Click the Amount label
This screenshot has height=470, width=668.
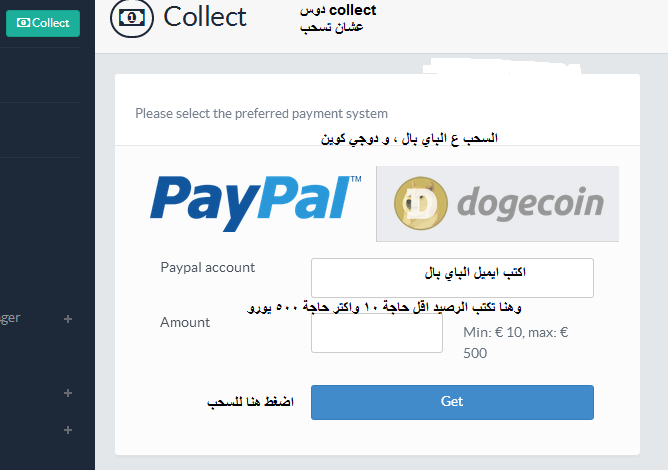[185, 323]
